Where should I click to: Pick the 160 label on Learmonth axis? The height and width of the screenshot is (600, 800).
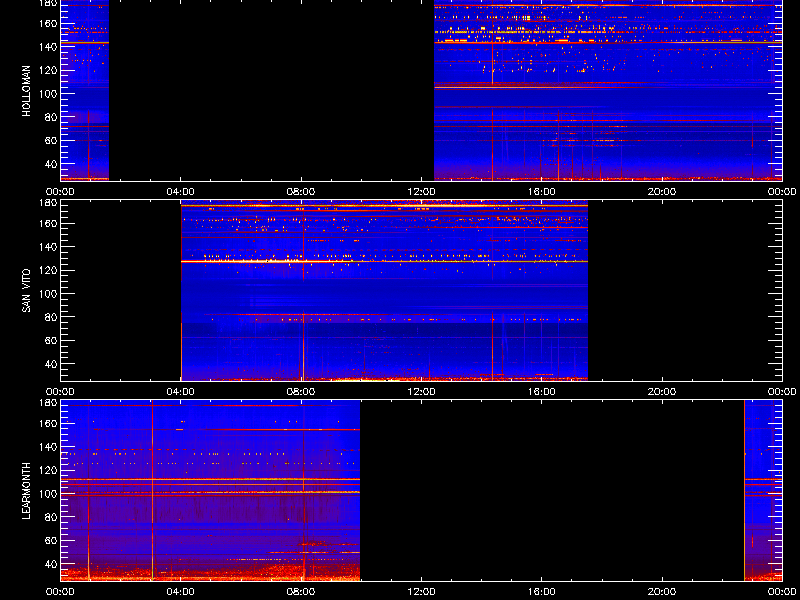coord(49,423)
